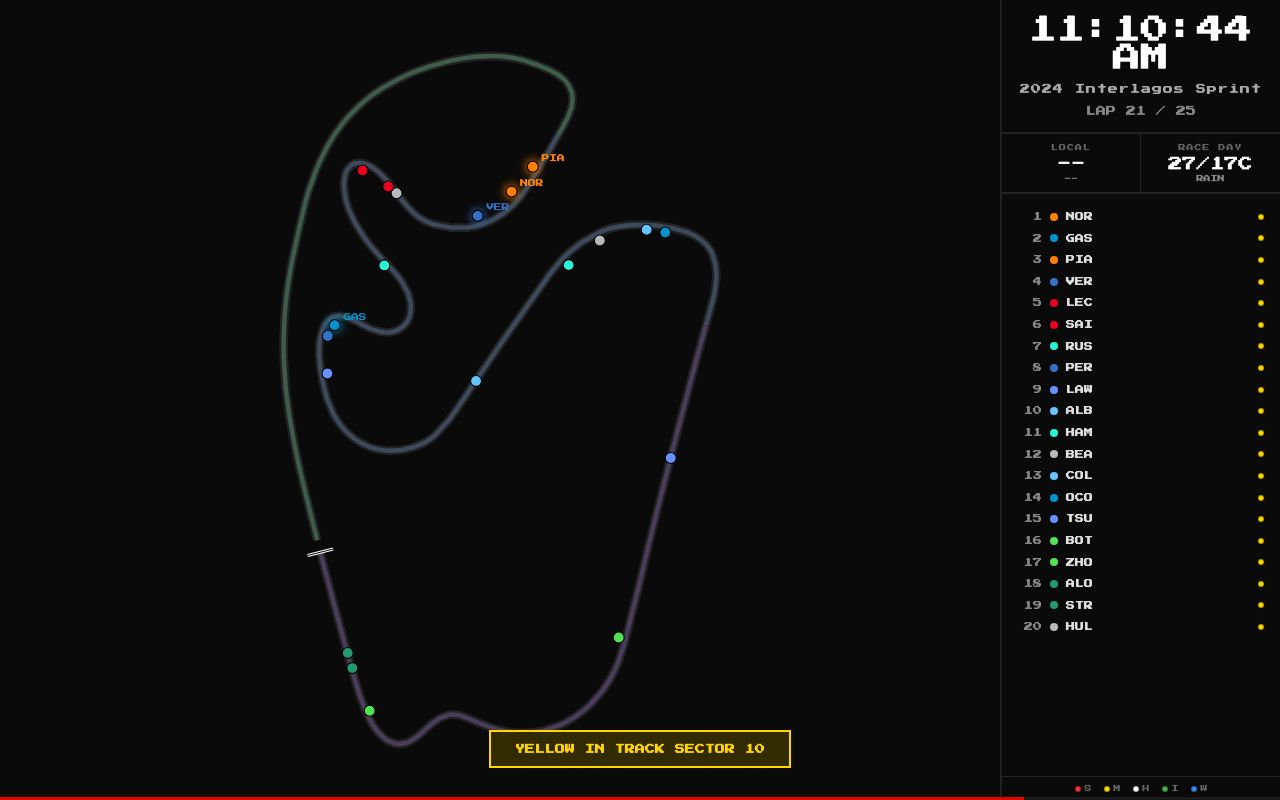The width and height of the screenshot is (1280, 800).
Task: Click the GAS labeled car dot on the circuit
Action: (x=335, y=325)
